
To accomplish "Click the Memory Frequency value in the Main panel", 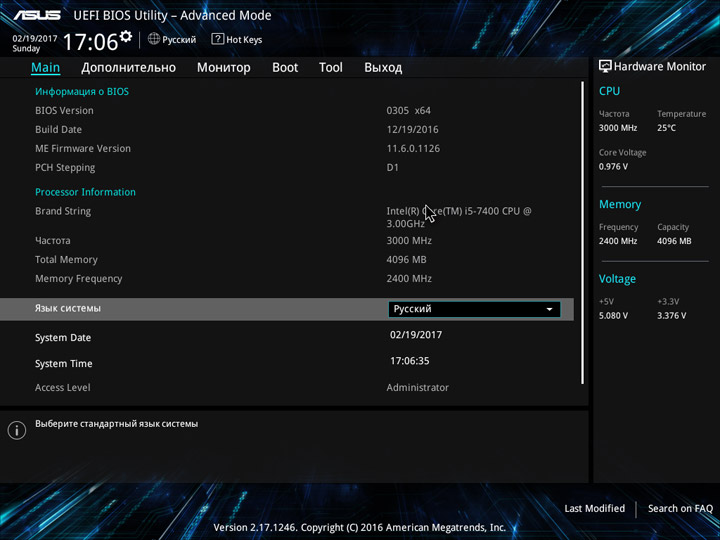I will coord(409,279).
